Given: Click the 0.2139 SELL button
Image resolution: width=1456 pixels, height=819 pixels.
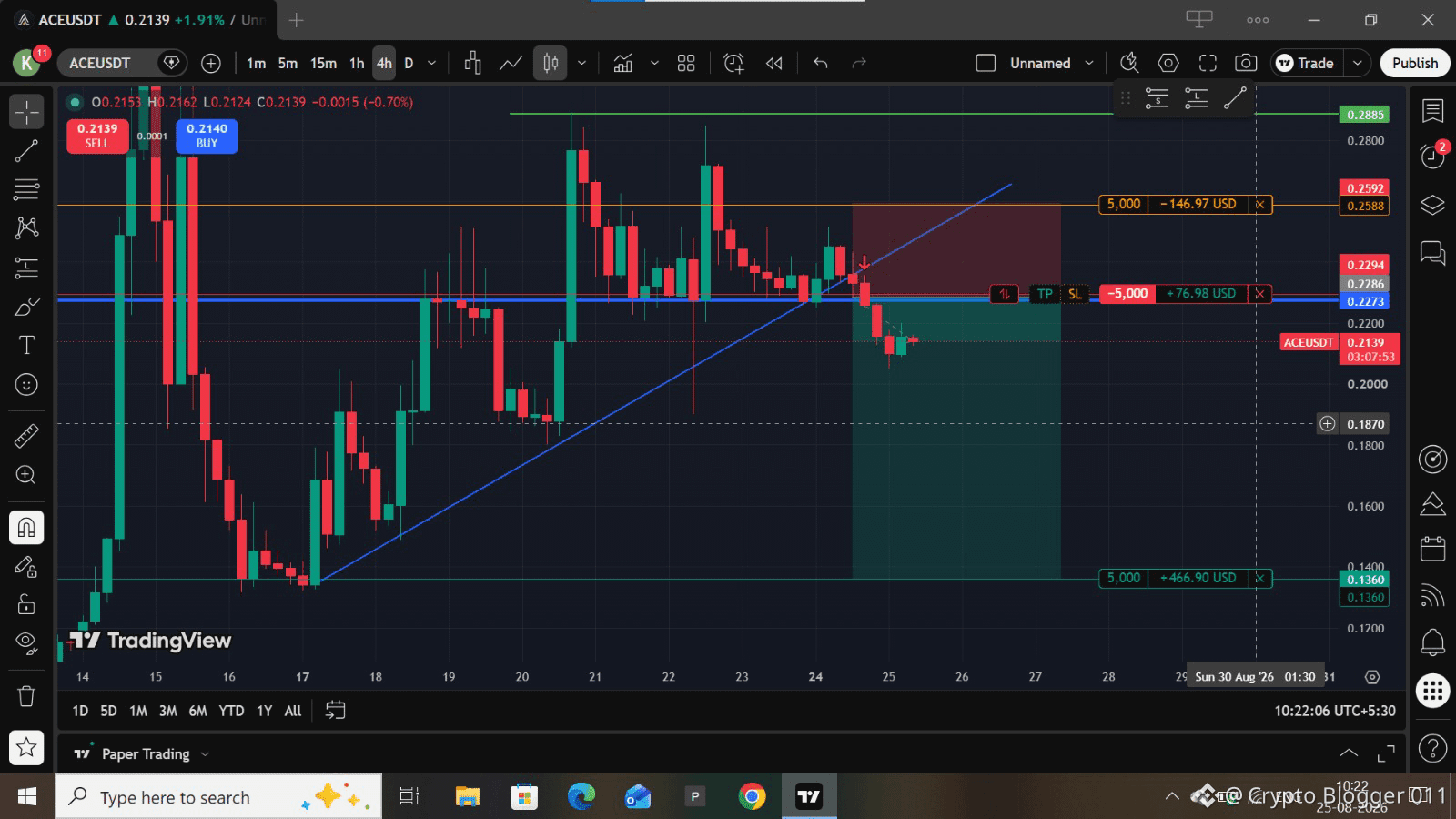Looking at the screenshot, I should coord(97,136).
